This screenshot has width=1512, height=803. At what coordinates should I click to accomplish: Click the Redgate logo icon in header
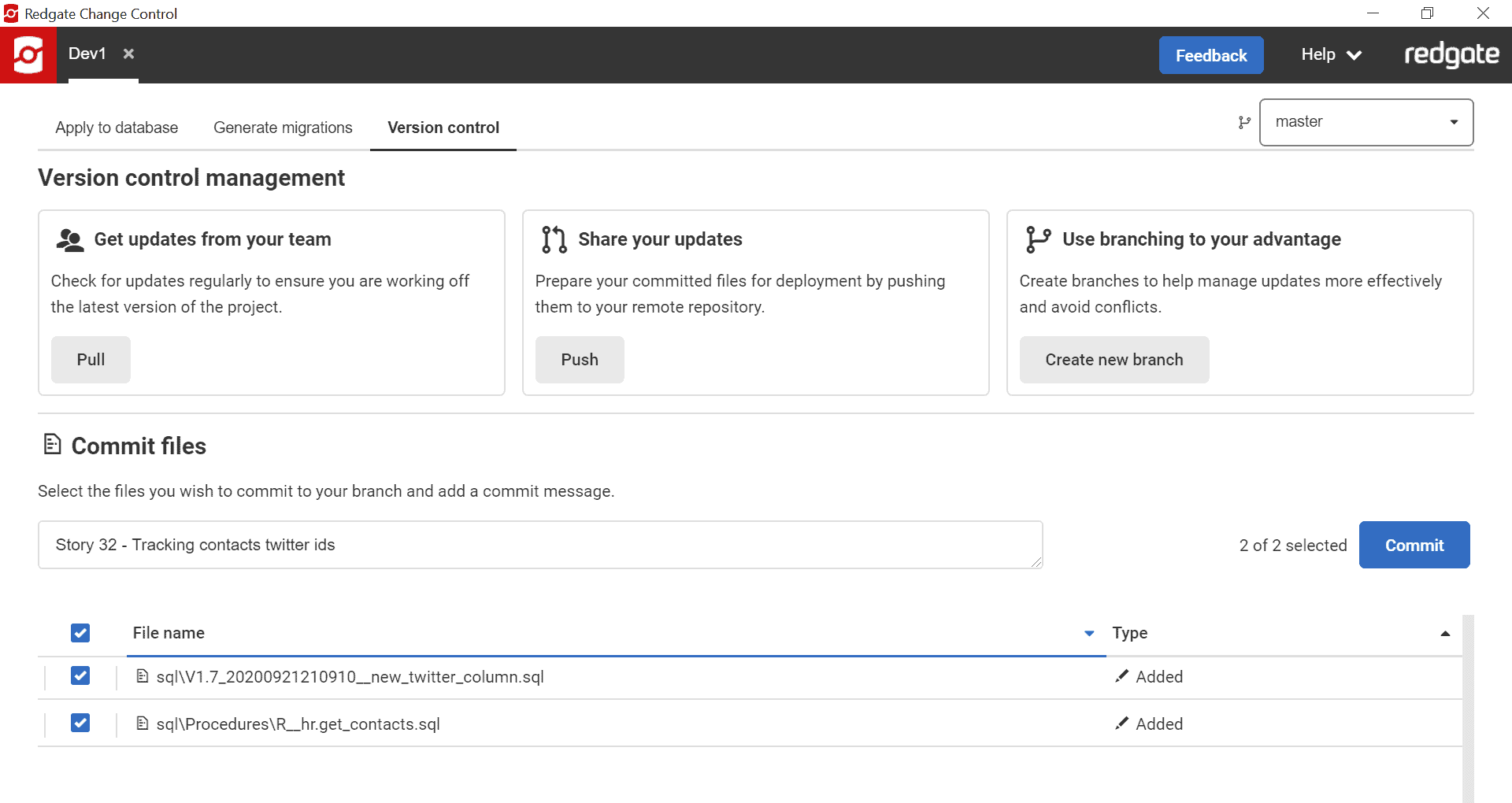click(x=28, y=55)
